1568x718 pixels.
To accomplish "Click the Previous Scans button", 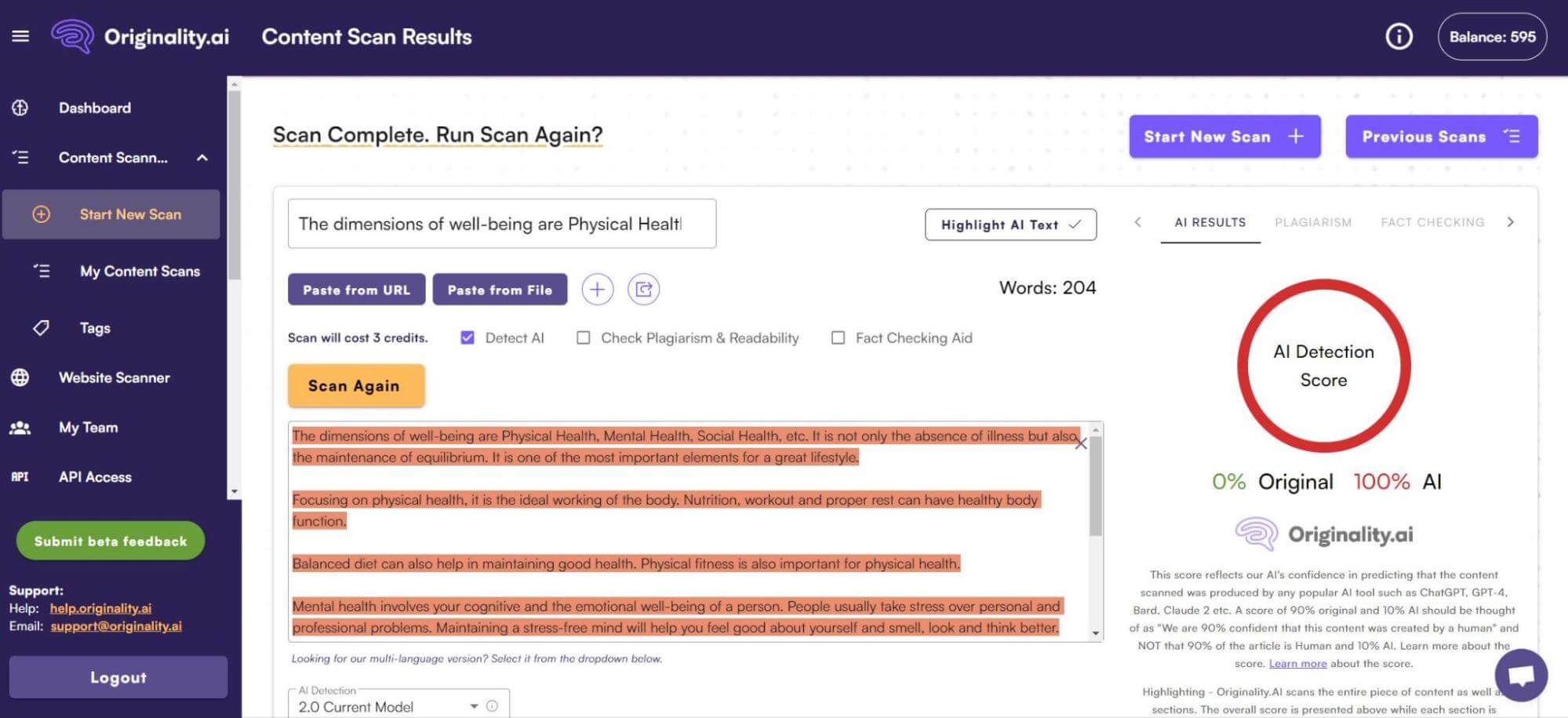I will pyautogui.click(x=1441, y=137).
